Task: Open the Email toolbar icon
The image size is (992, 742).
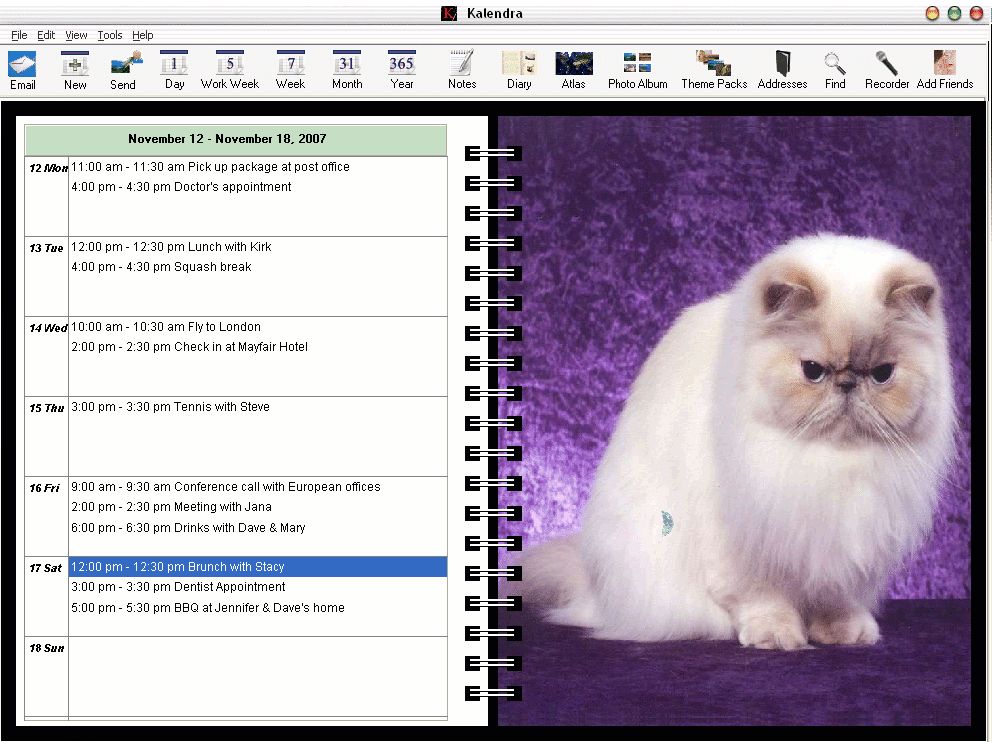Action: pyautogui.click(x=22, y=70)
